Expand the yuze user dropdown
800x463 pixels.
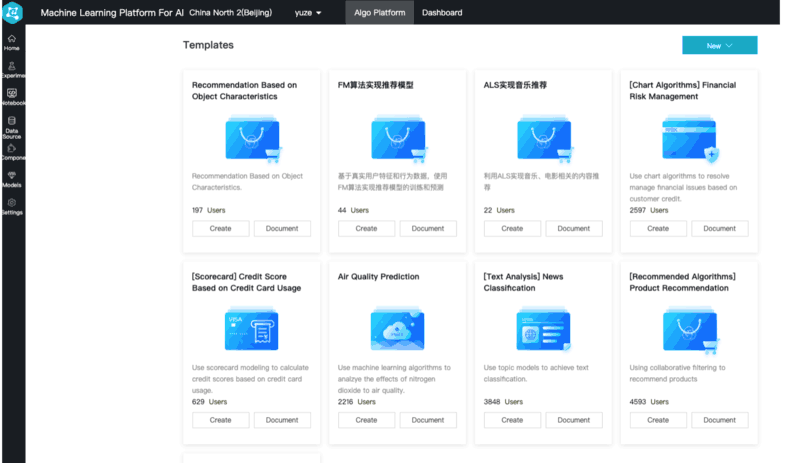(x=307, y=13)
